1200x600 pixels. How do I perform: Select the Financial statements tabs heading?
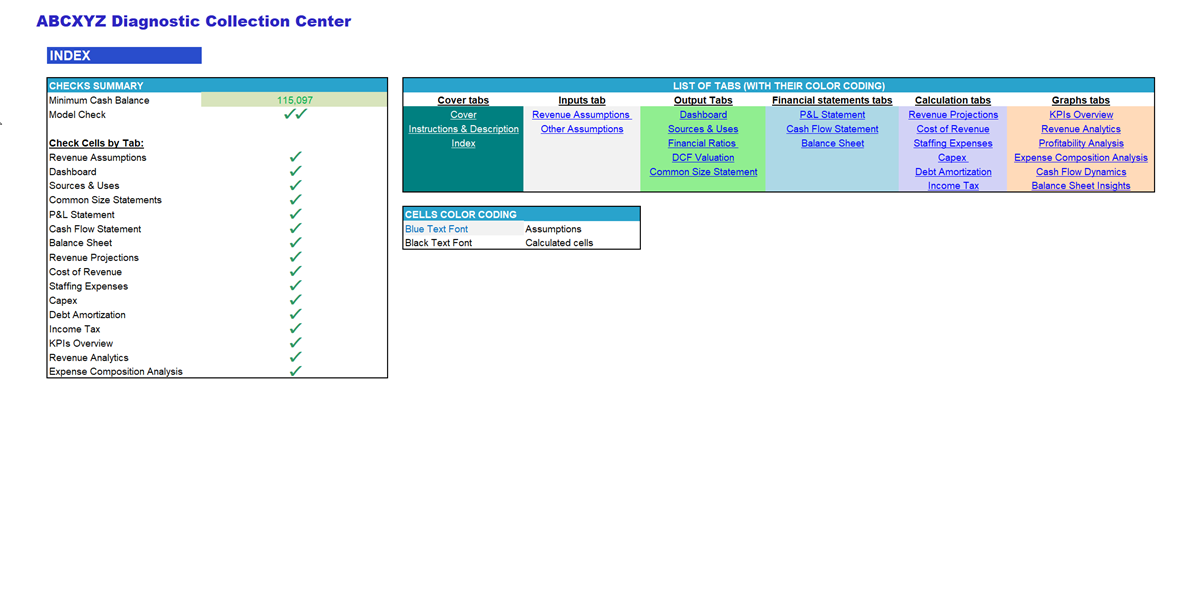(832, 100)
